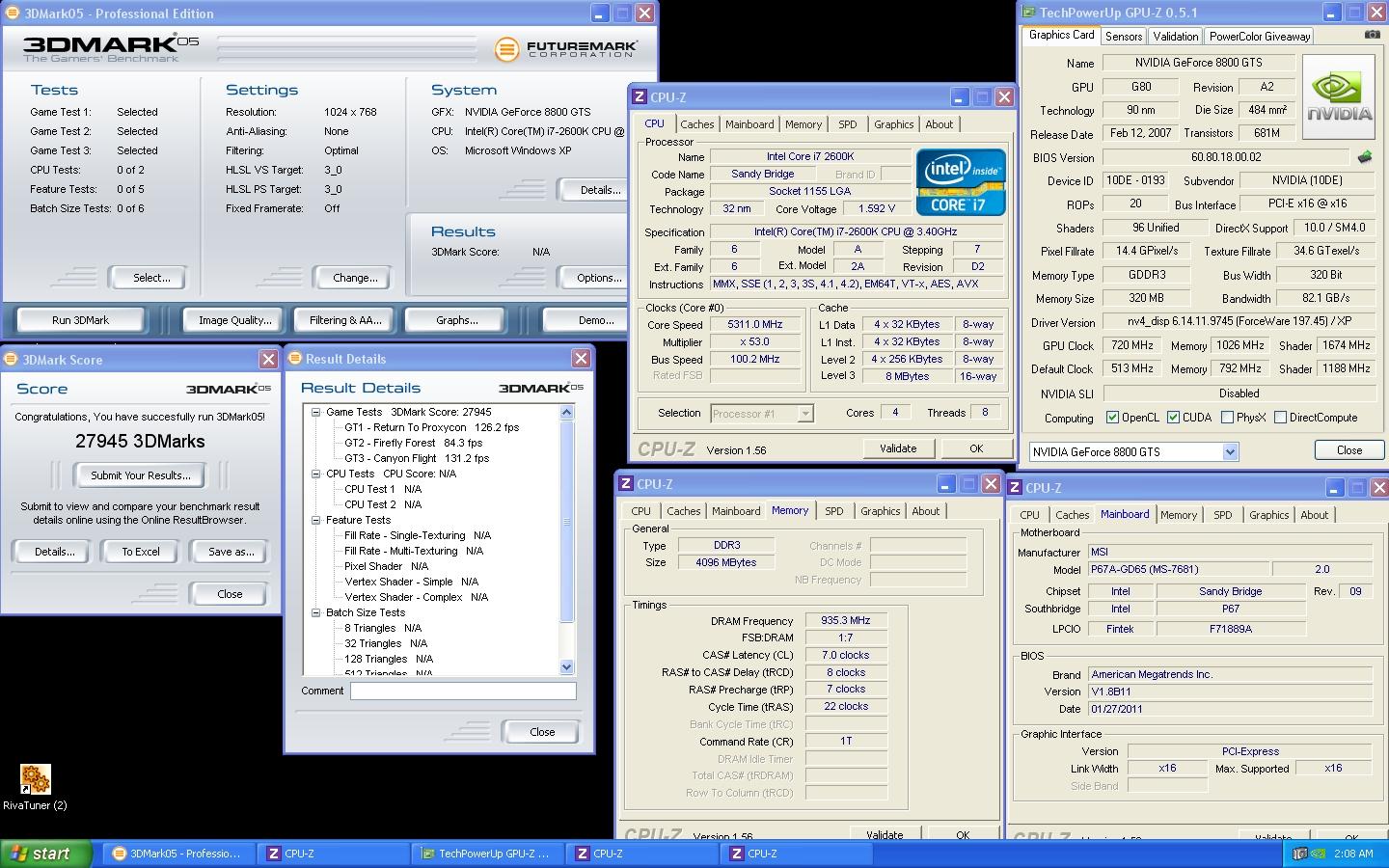This screenshot has width=1389, height=868.
Task: Open Graphics tab in CPU-Z mainboard window
Action: click(x=1268, y=515)
